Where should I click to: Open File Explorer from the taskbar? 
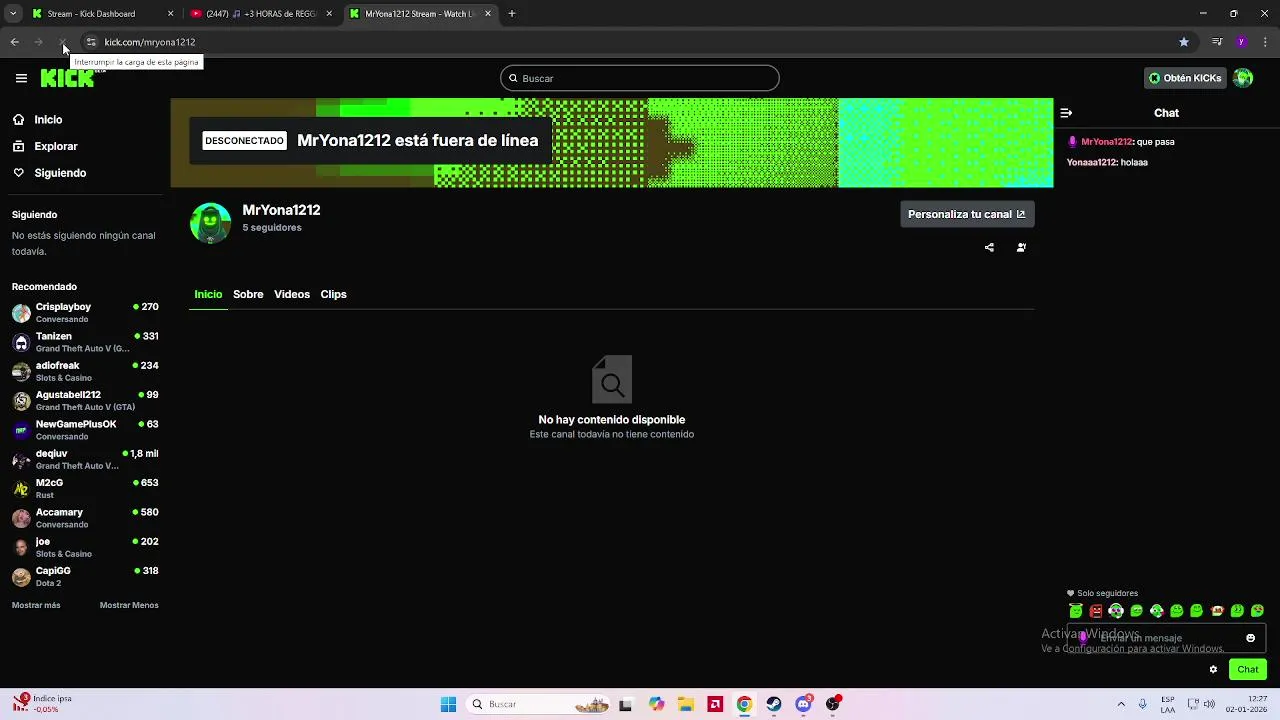click(686, 704)
